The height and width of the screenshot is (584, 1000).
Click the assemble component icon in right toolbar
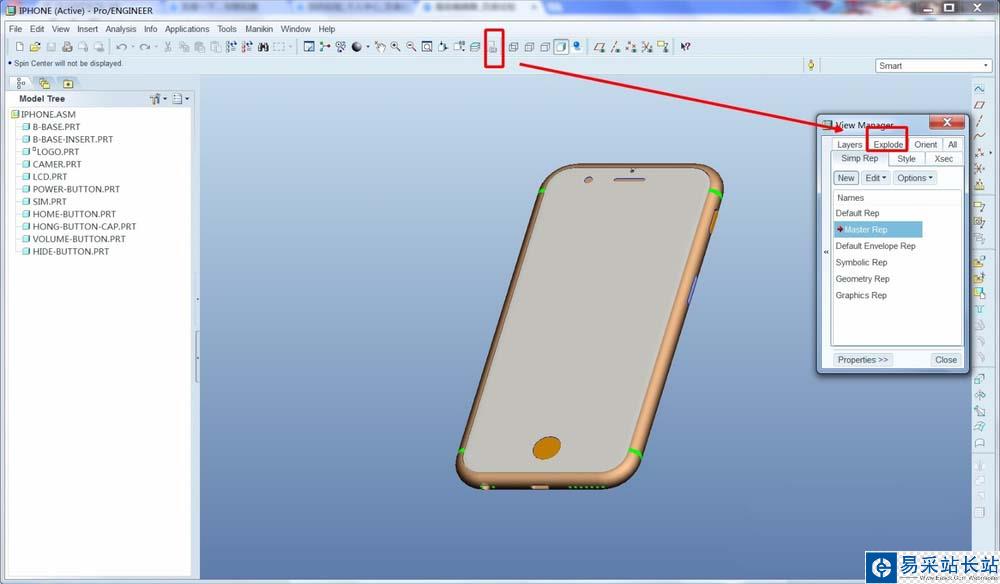click(x=980, y=261)
